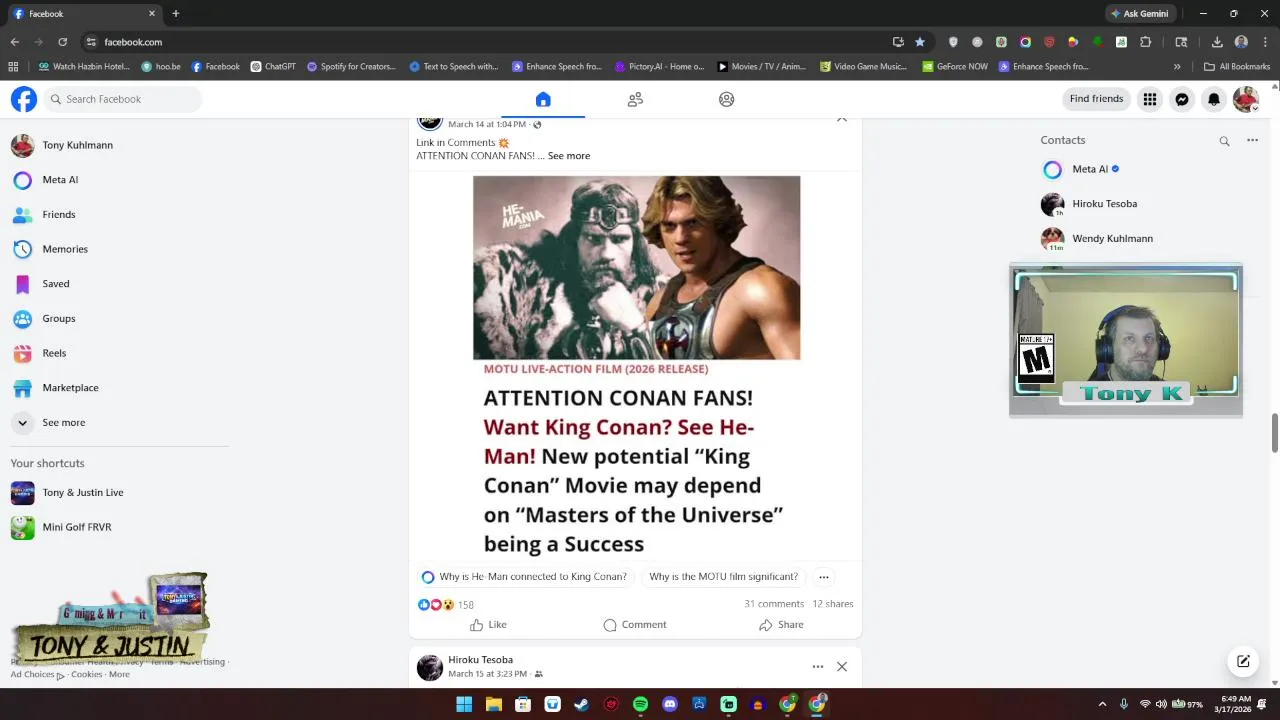This screenshot has width=1280, height=720.
Task: Expand more Meta AI question suggestions
Action: click(x=824, y=577)
